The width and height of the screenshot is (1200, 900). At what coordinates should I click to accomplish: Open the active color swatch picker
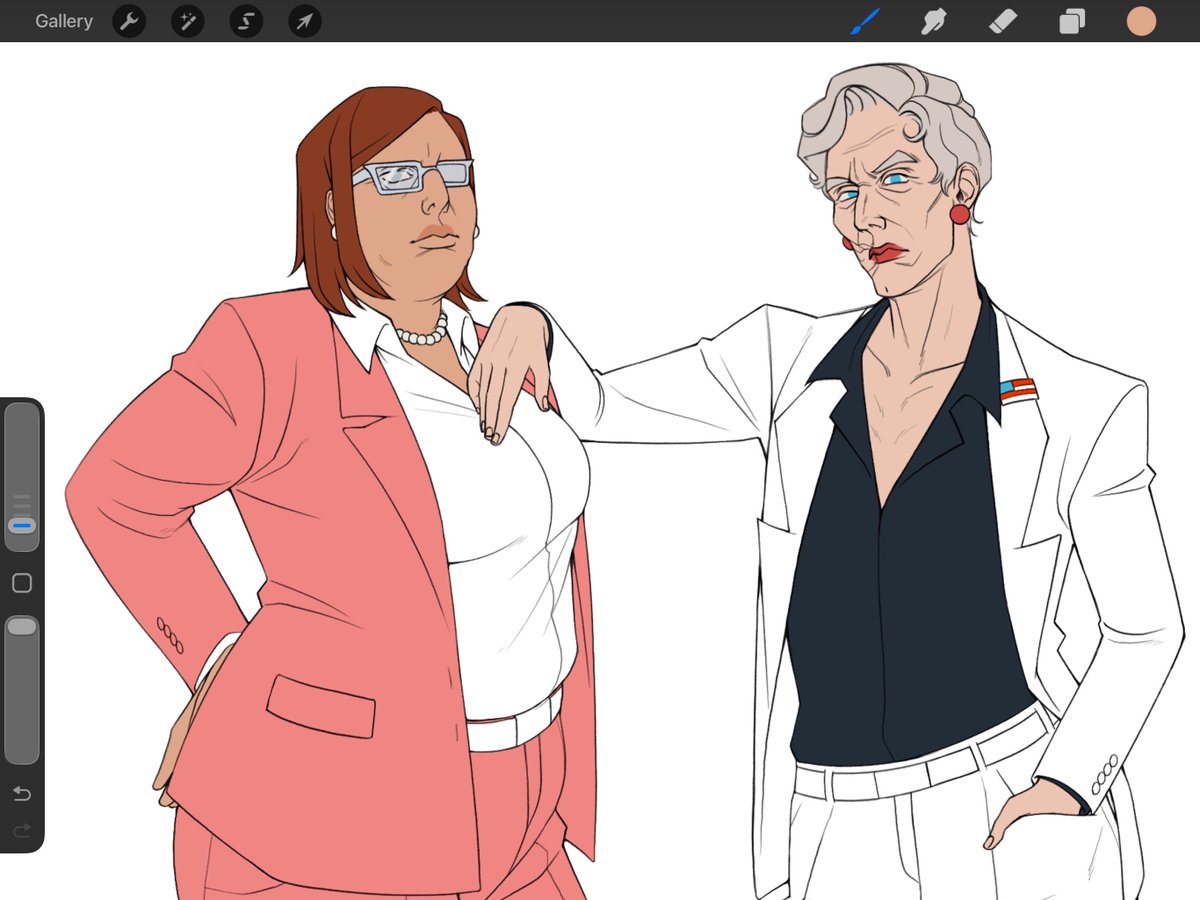click(x=1141, y=21)
